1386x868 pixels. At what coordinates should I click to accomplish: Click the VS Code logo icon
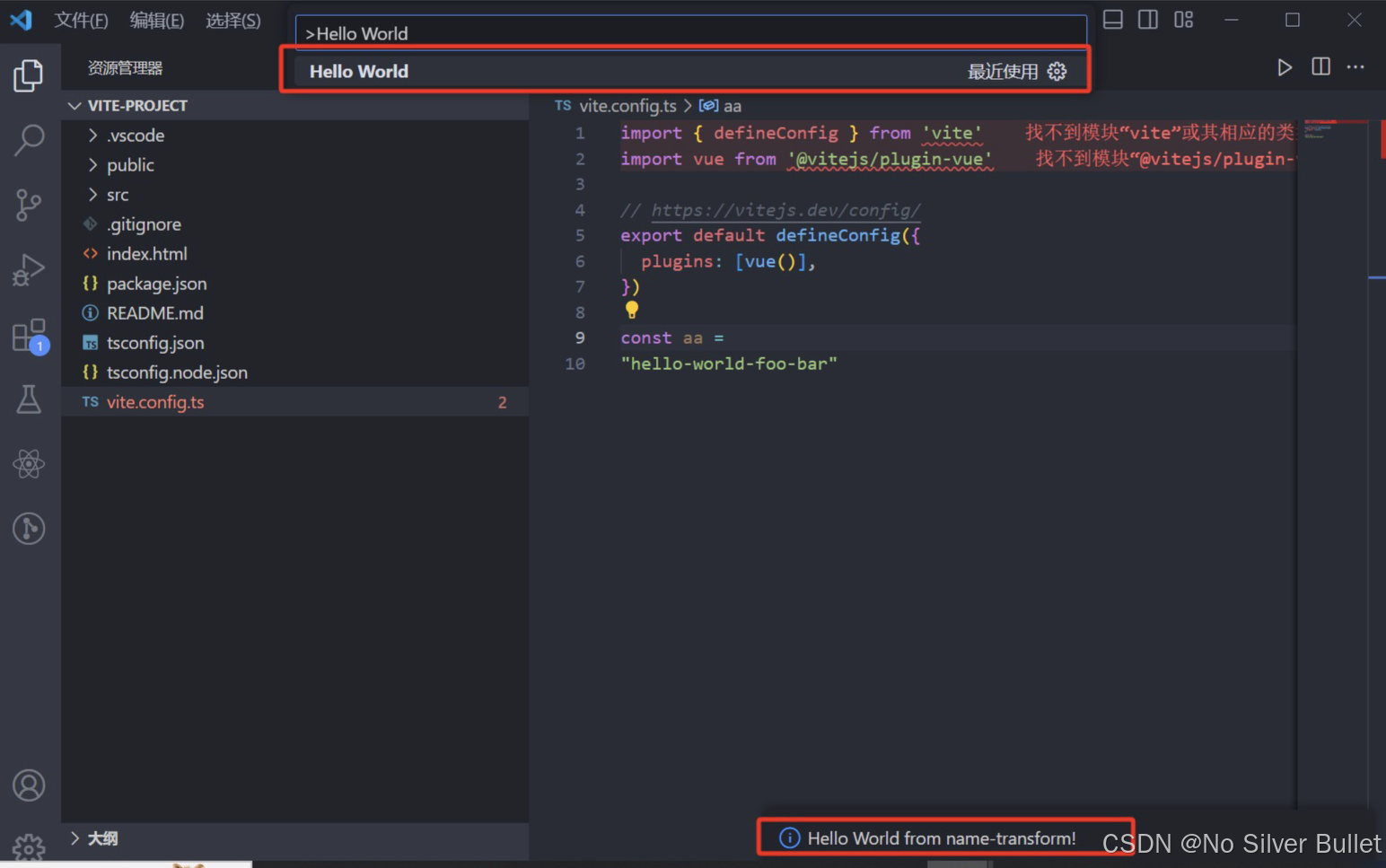21,20
